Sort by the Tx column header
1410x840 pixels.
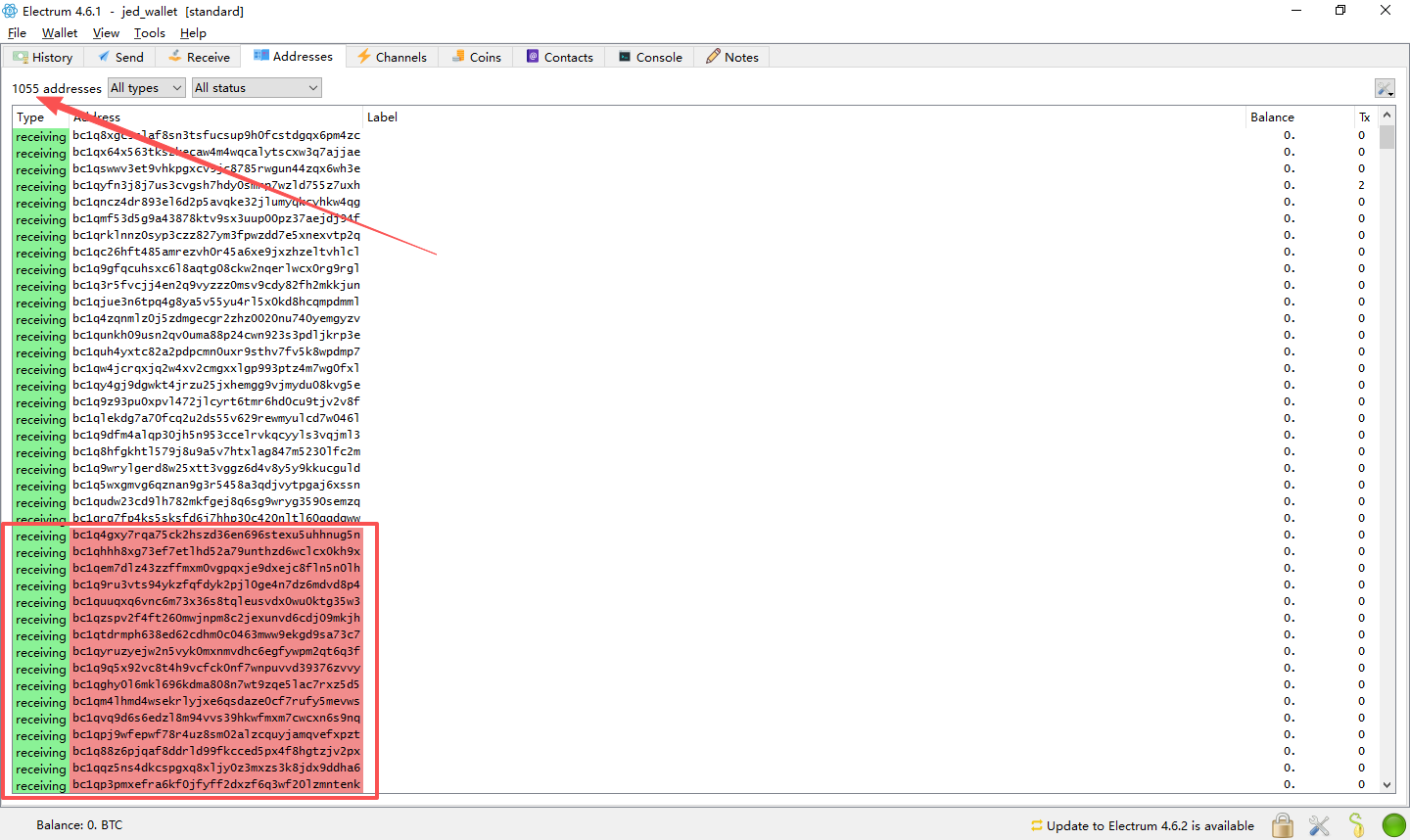coord(1365,117)
